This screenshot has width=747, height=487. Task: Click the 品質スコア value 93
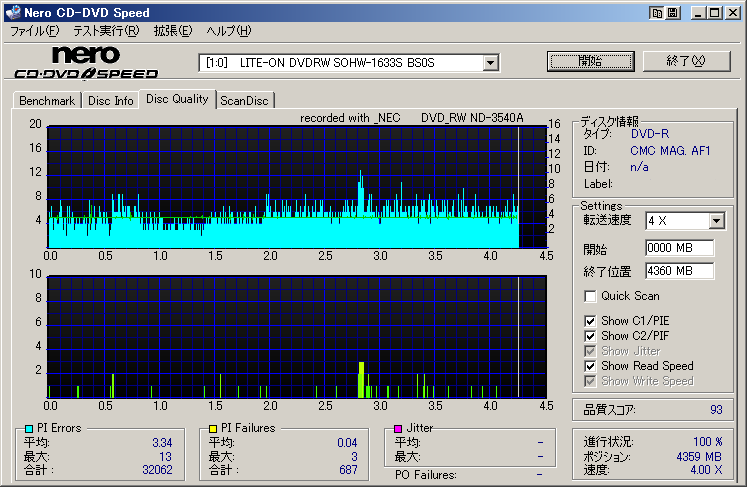pyautogui.click(x=716, y=410)
